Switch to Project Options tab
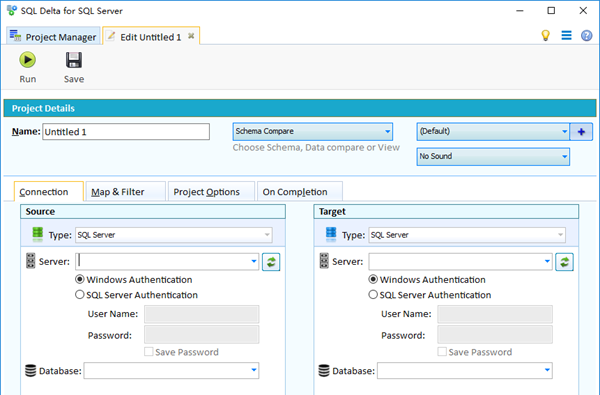Screen dimensions: 600x395 (x=211, y=191)
